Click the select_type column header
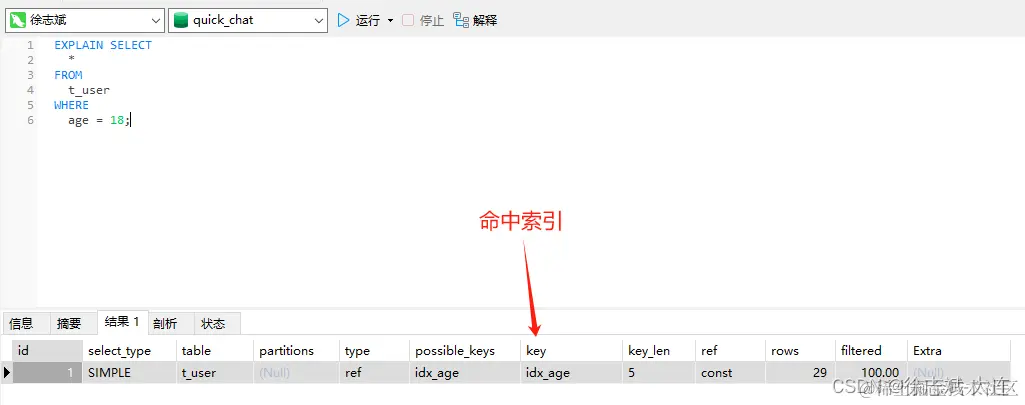This screenshot has width=1025, height=405. coord(129,351)
